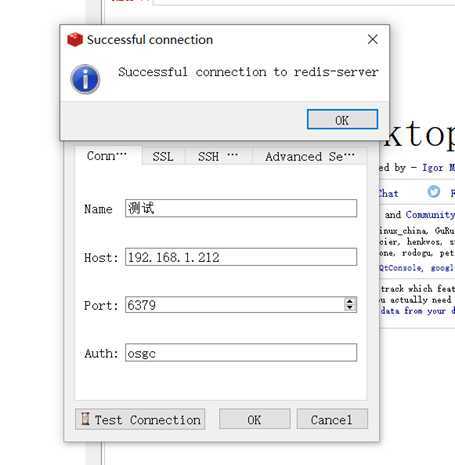455x465 pixels.
Task: Click the "Host:" label
Action: click(101, 258)
